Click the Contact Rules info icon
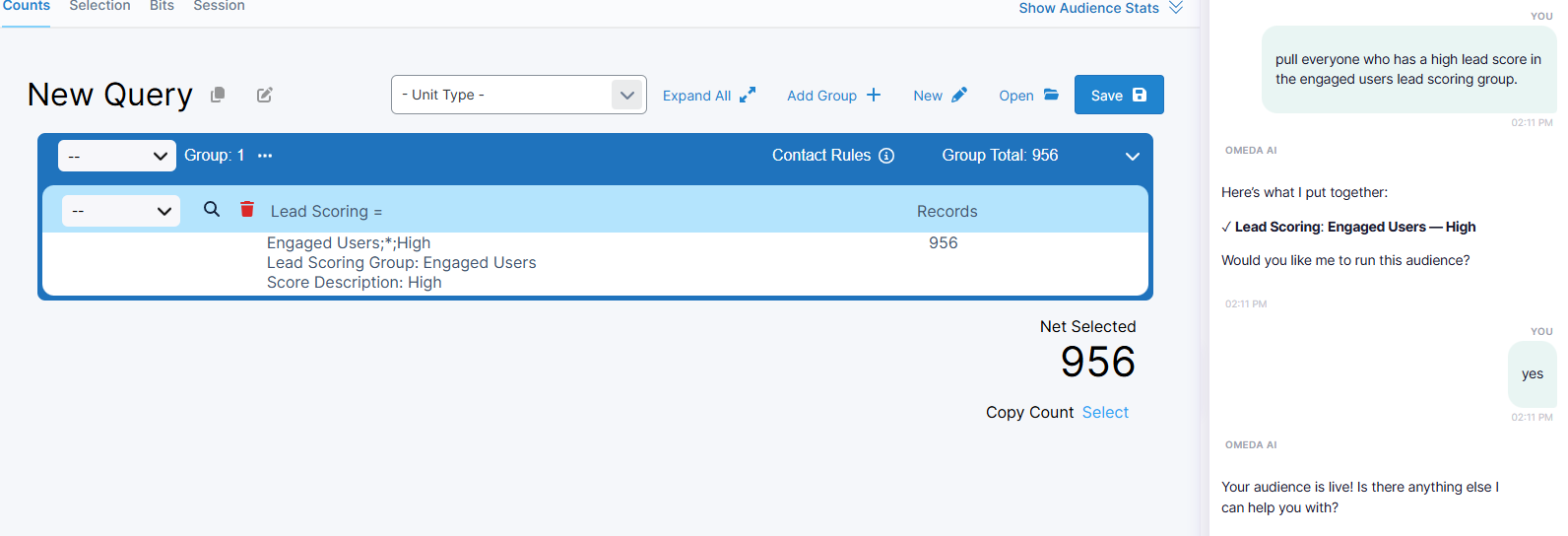Viewport: 1568px width, 536px height. [886, 156]
